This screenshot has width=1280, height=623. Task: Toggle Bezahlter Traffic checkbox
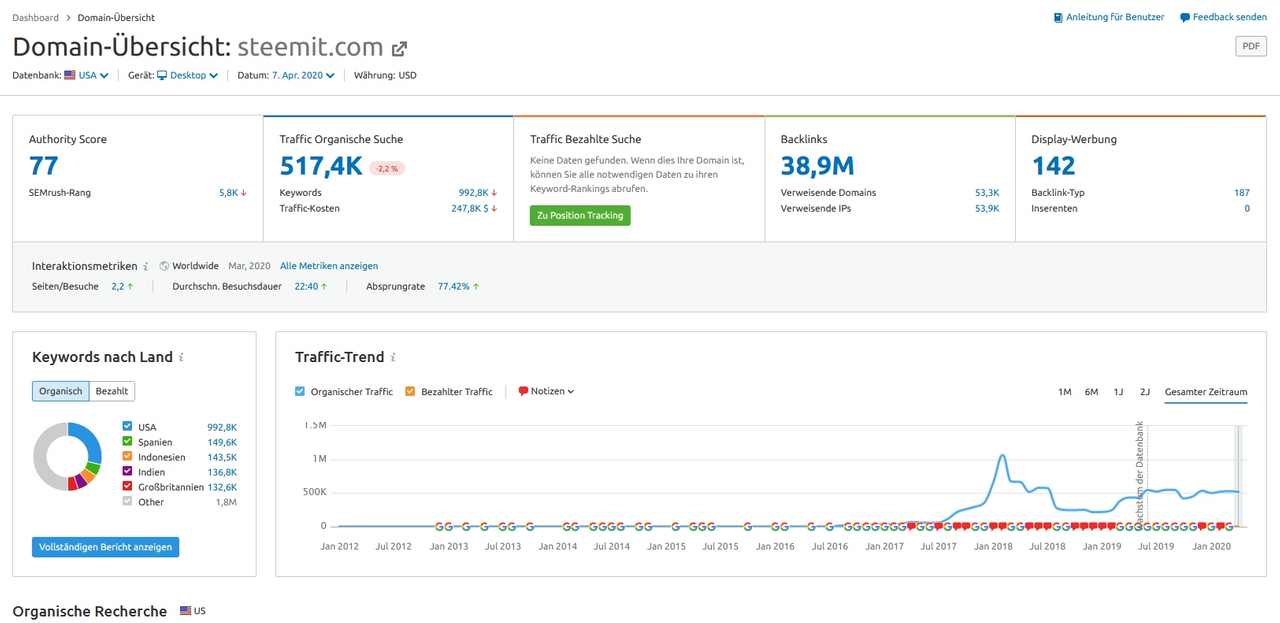tap(410, 392)
